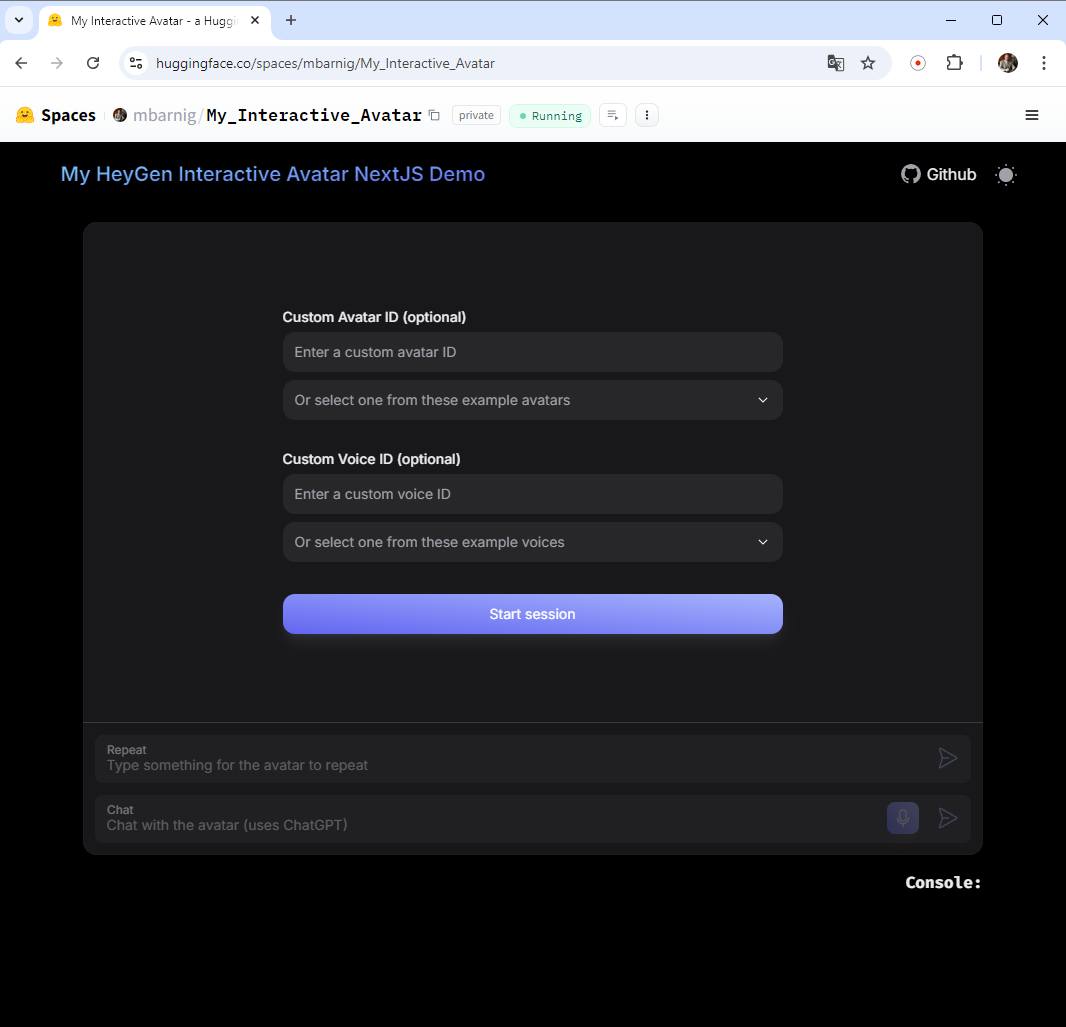Click the red record extension icon
Image resolution: width=1066 pixels, height=1027 pixels.
918,63
